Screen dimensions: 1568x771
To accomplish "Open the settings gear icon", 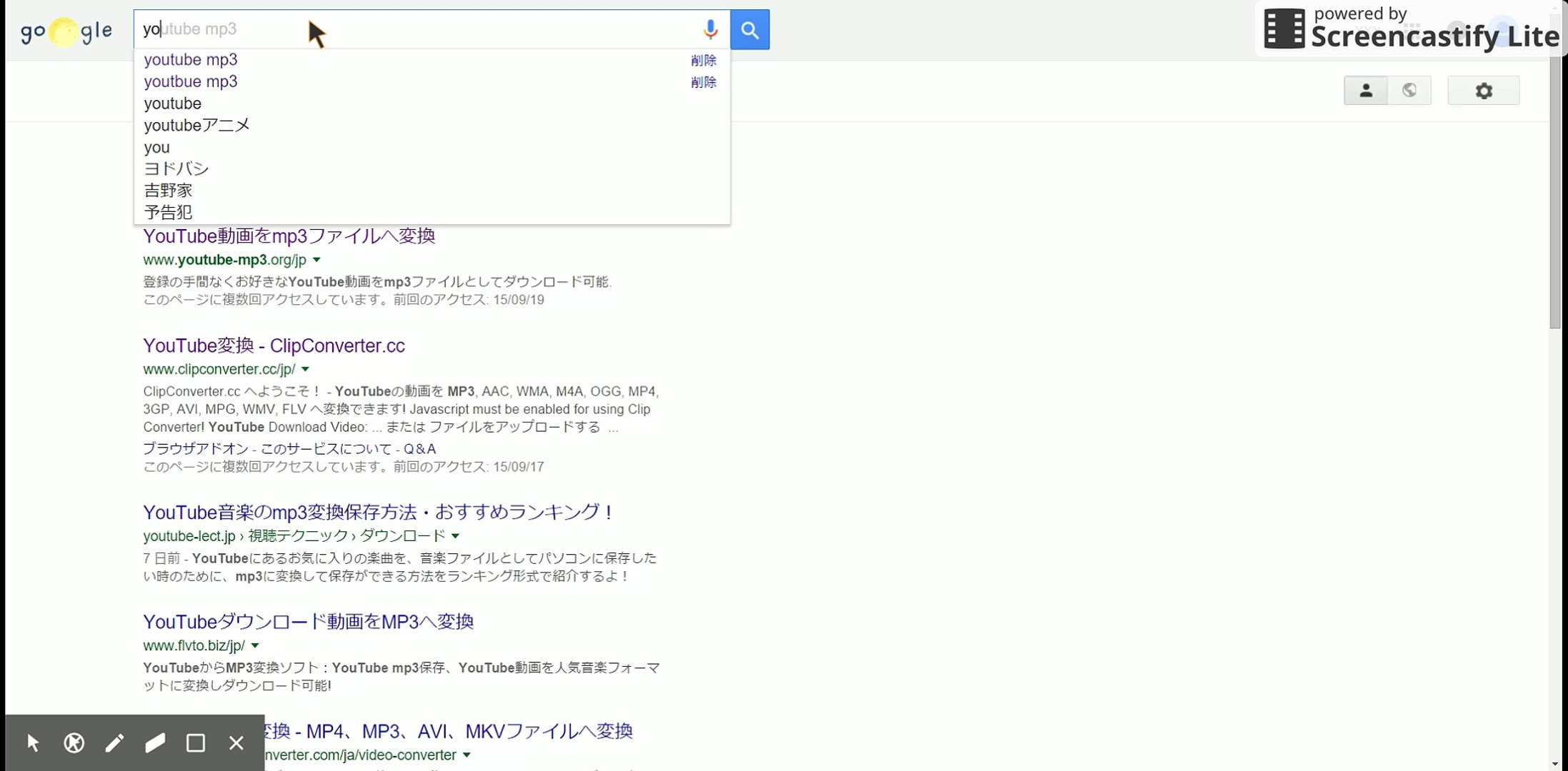I will pos(1484,91).
